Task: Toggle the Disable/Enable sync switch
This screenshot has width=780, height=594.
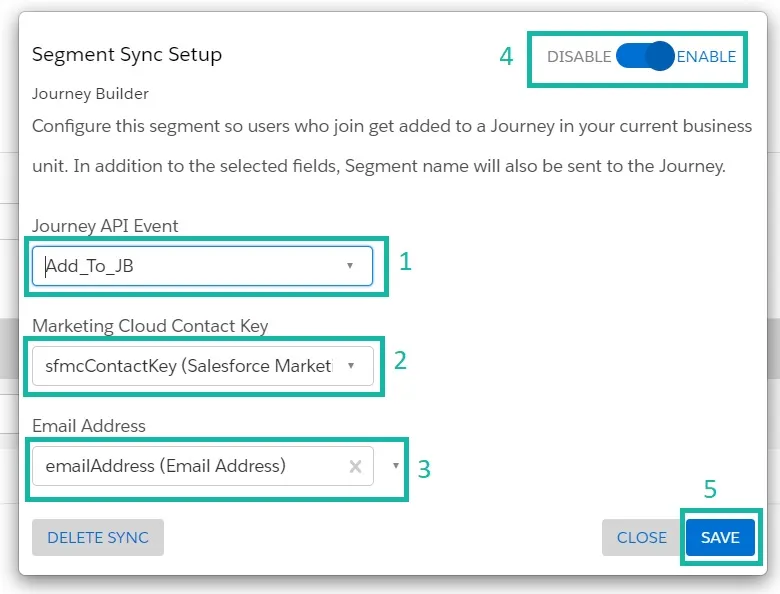Action: 645,57
